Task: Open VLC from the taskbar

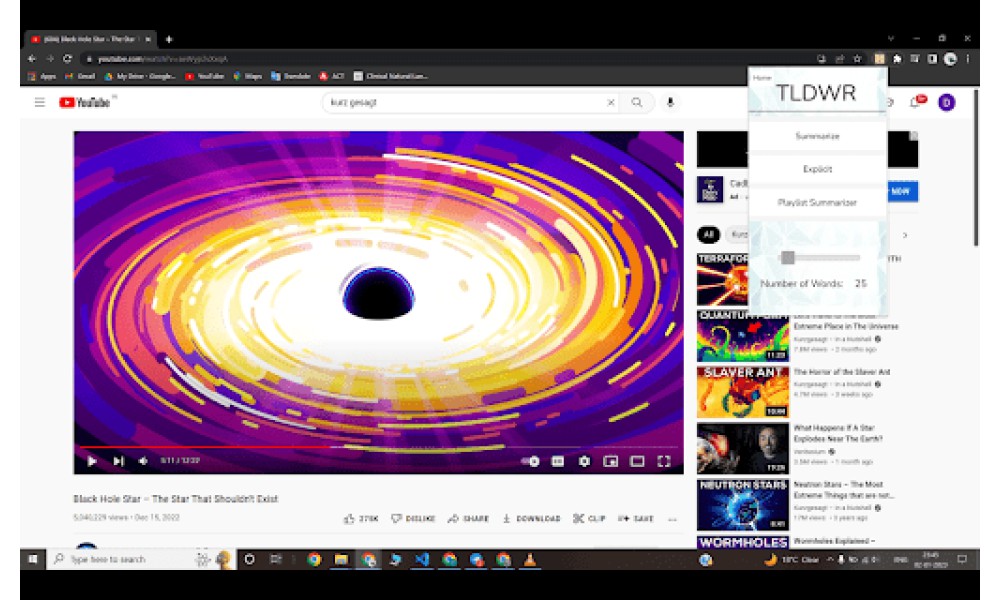Action: [x=530, y=559]
